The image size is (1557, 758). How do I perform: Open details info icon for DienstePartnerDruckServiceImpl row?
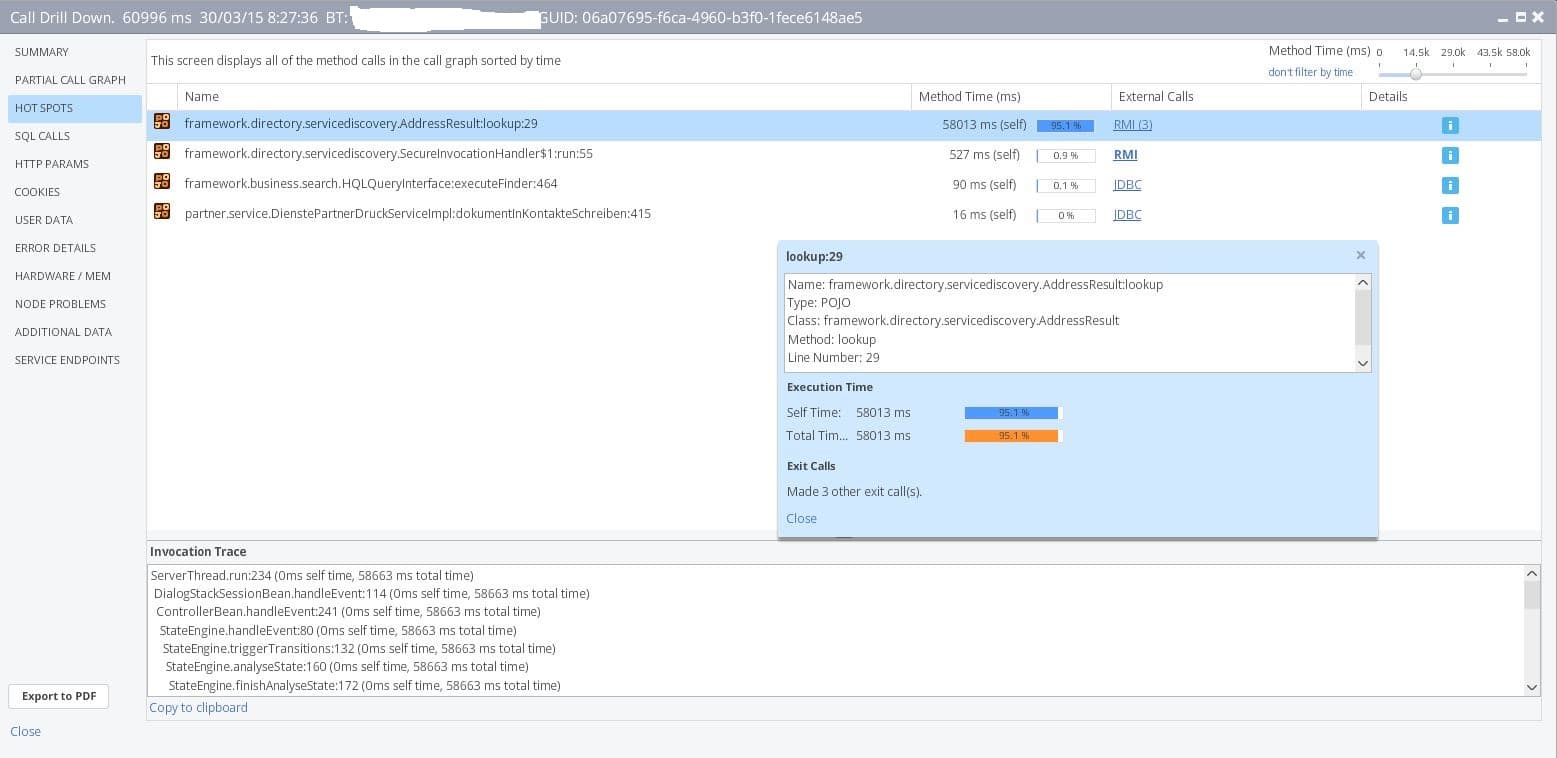[x=1450, y=215]
